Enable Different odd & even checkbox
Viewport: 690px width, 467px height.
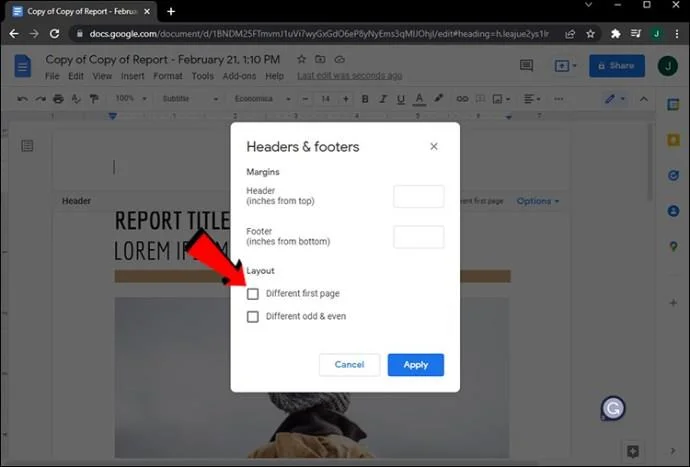pyautogui.click(x=253, y=316)
